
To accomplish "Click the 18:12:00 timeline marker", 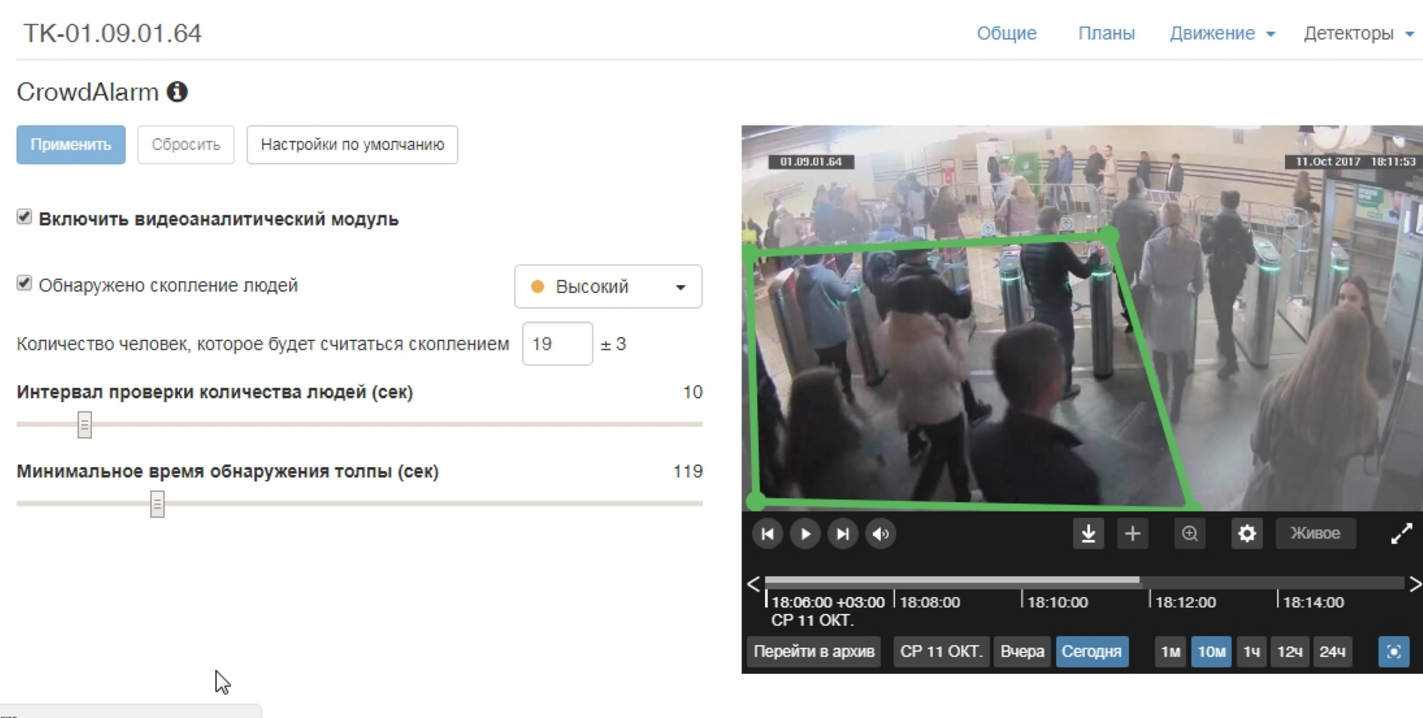I will click(x=1185, y=602).
